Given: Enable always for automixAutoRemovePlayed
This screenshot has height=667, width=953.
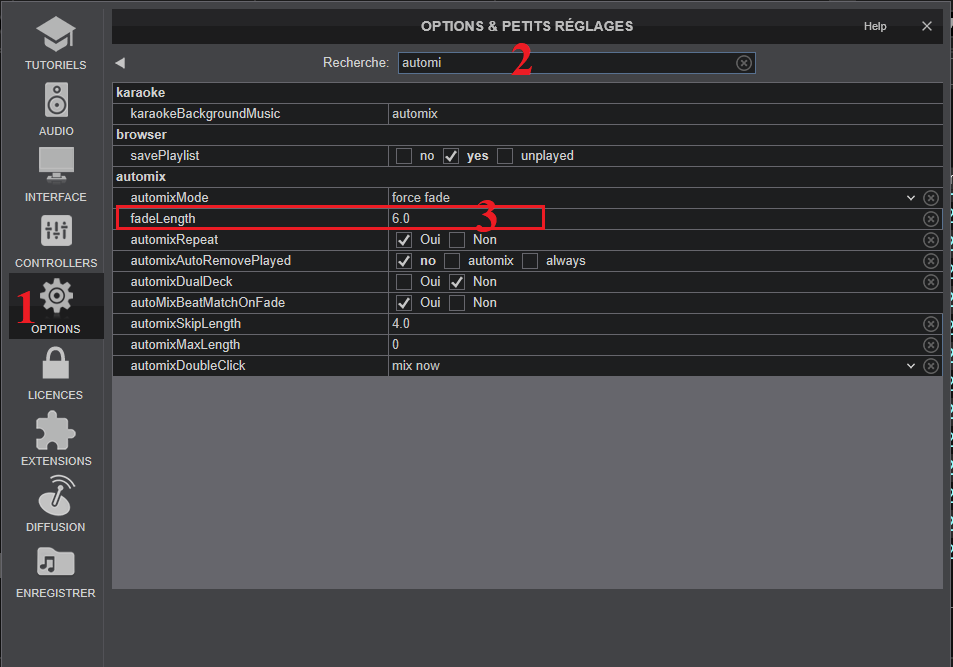Looking at the screenshot, I should tap(530, 261).
